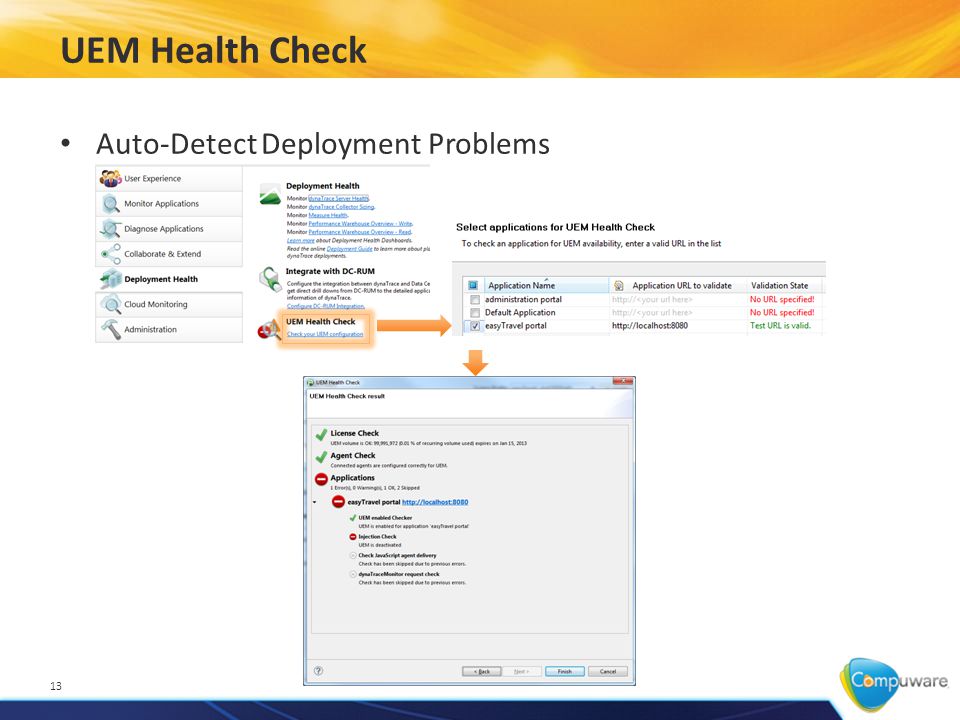This screenshot has height=720, width=960.
Task: Open the Monitor Applications section
Action: [x=169, y=203]
